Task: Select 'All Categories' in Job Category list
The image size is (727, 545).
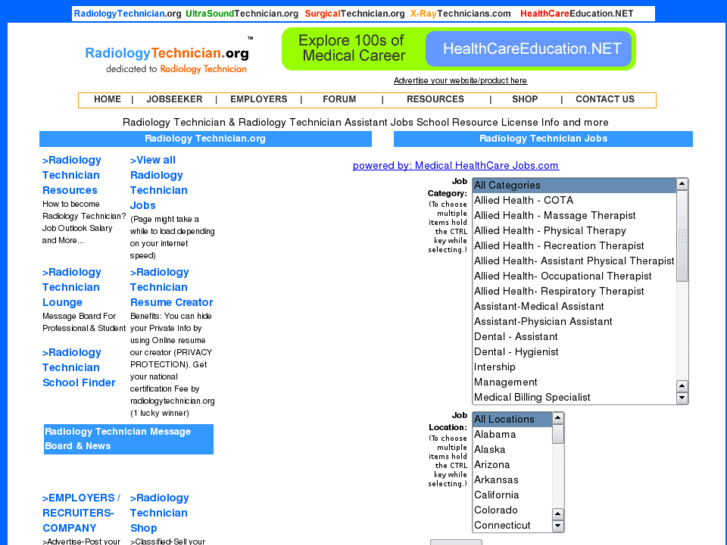Action: click(574, 185)
